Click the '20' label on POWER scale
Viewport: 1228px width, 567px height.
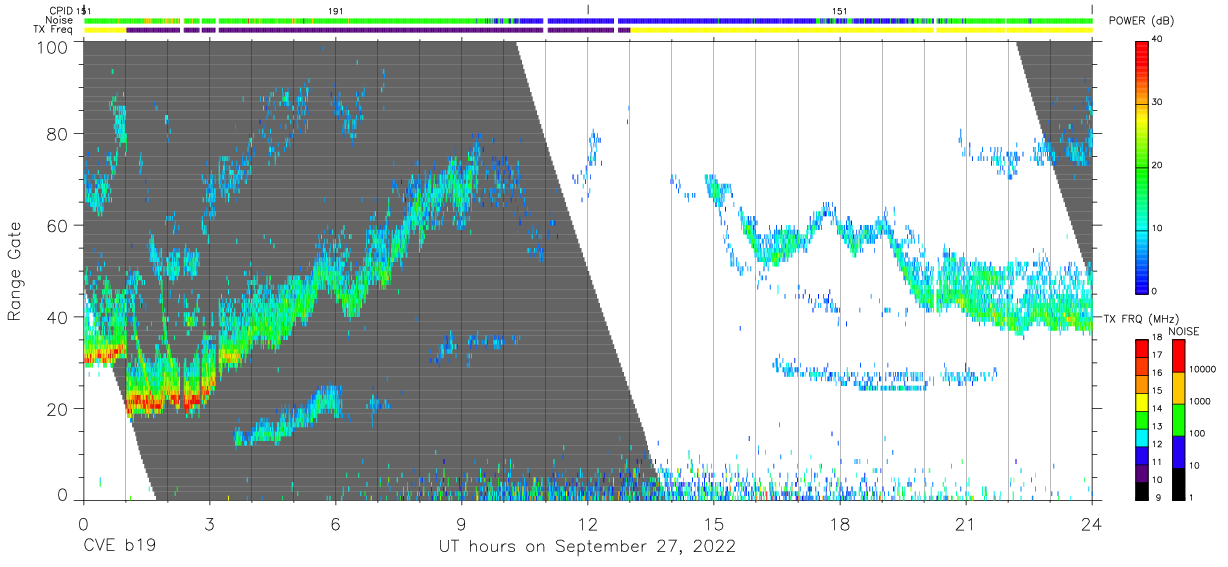(x=1156, y=166)
